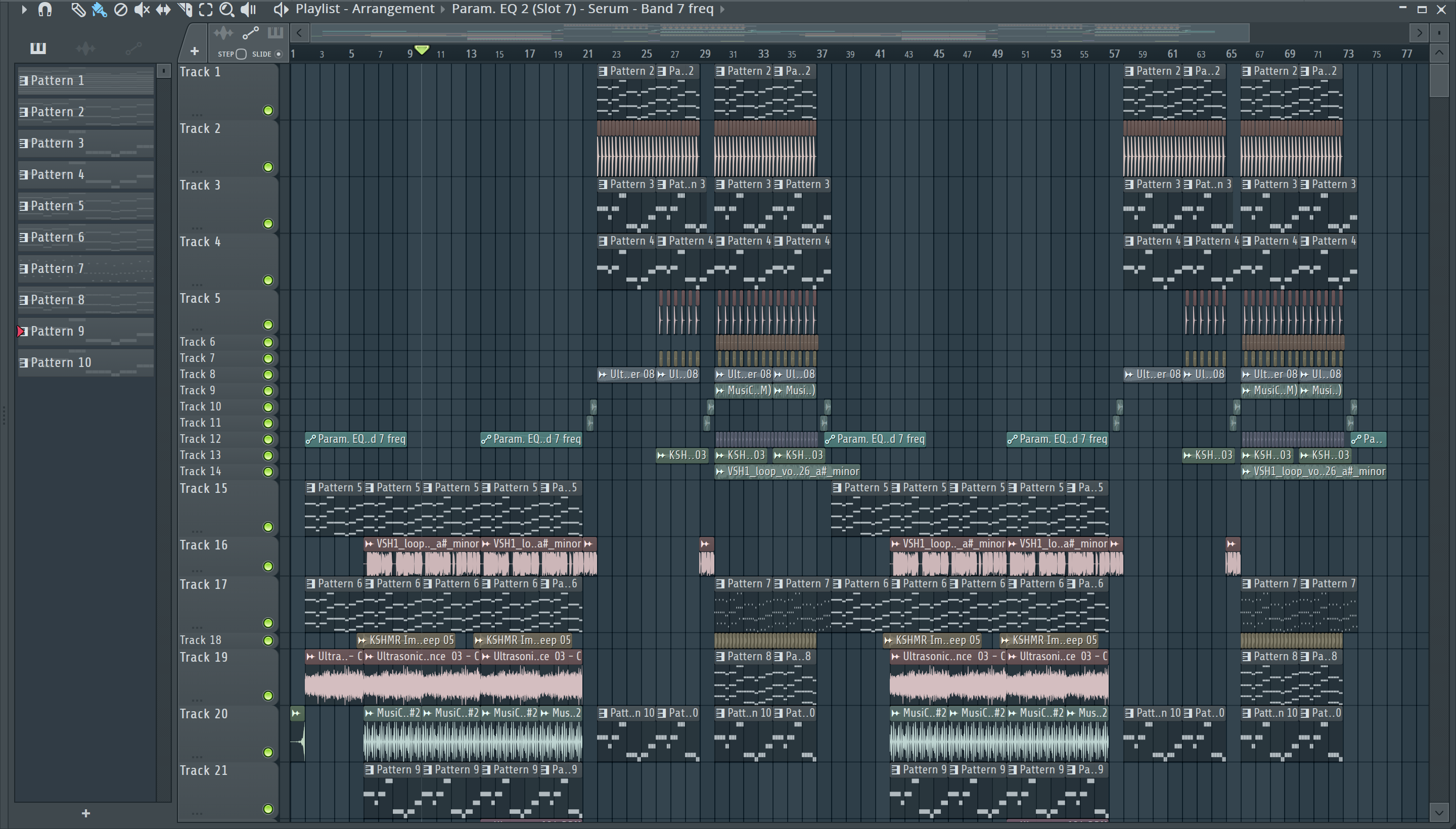Image resolution: width=1456 pixels, height=829 pixels.
Task: Focus audio clips in playlist header
Action: (x=223, y=32)
